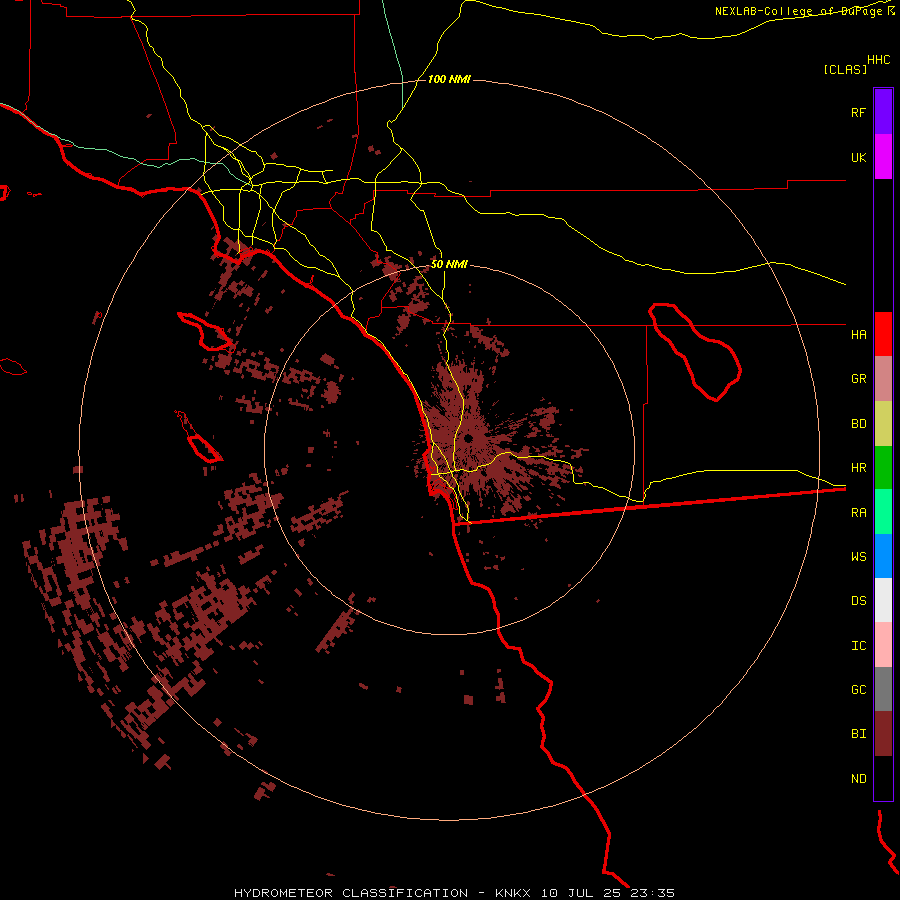Click the 100 NMI range ring label
The width and height of the screenshot is (900, 900).
coord(449,79)
